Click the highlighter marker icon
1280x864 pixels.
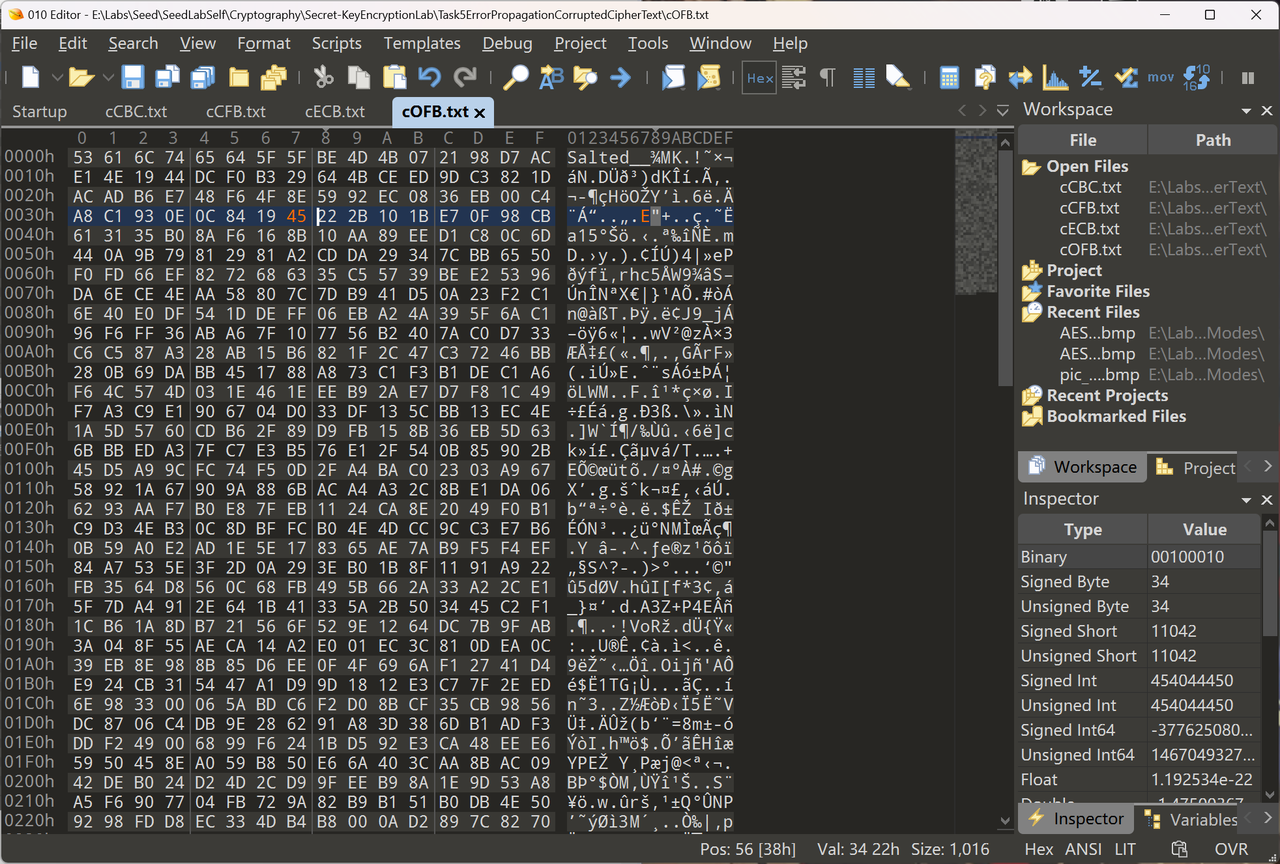pos(898,77)
